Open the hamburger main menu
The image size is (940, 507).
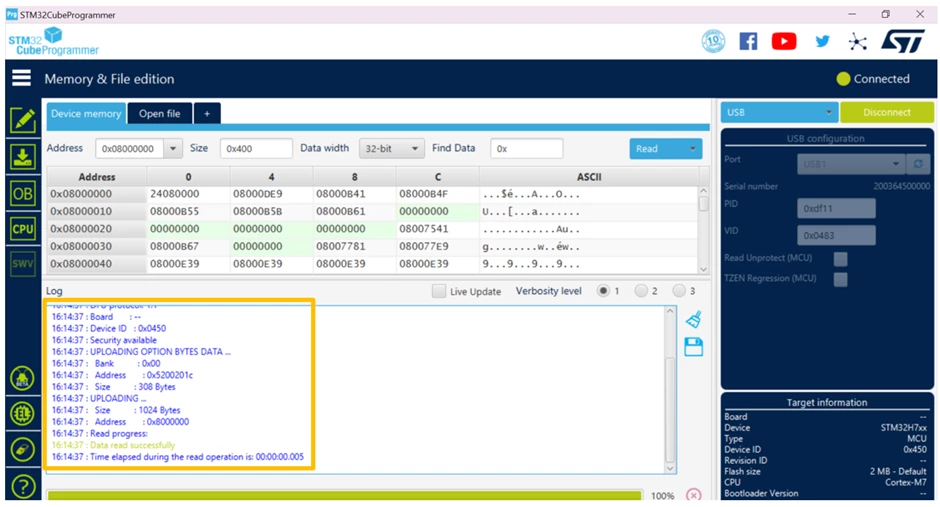[22, 79]
